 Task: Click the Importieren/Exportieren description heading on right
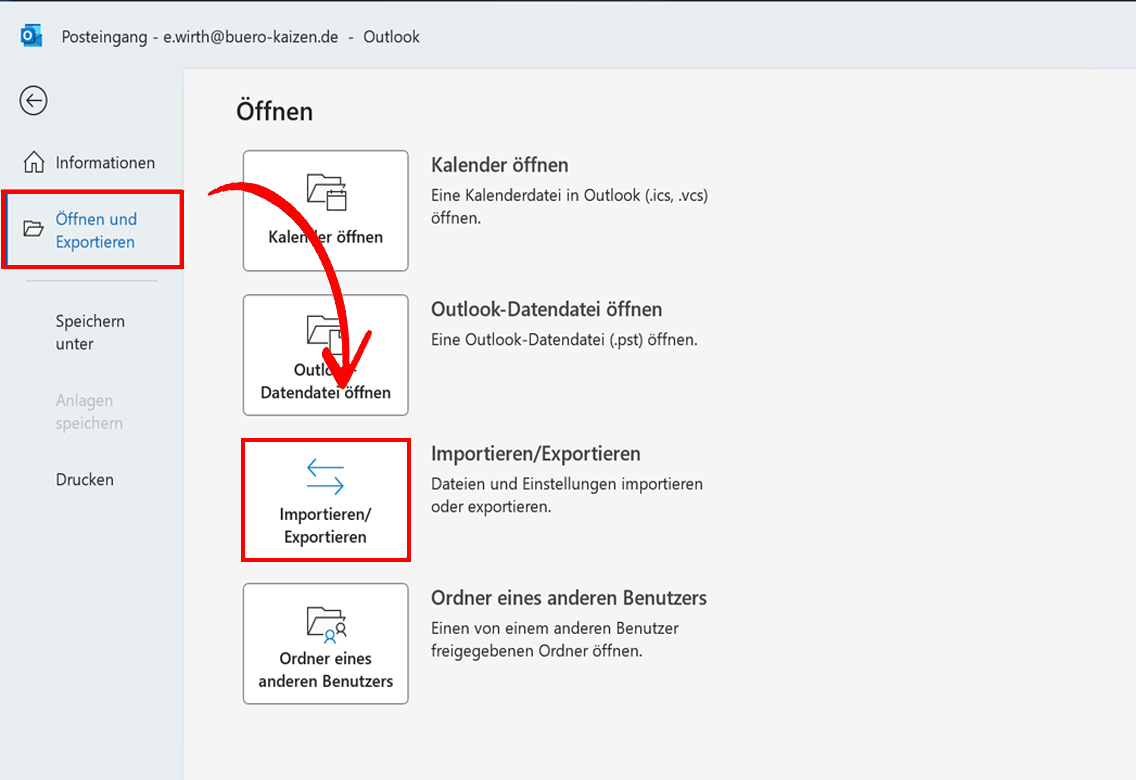(535, 454)
